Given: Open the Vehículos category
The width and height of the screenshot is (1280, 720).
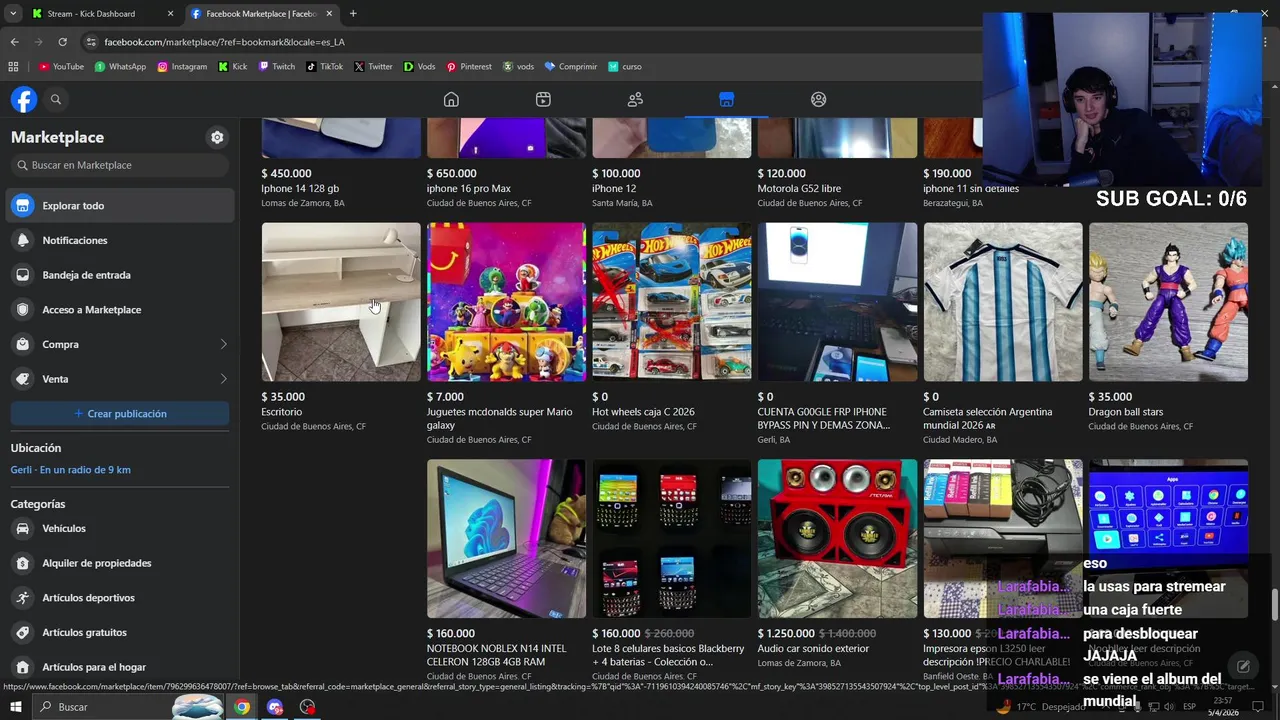Looking at the screenshot, I should coord(120,528).
